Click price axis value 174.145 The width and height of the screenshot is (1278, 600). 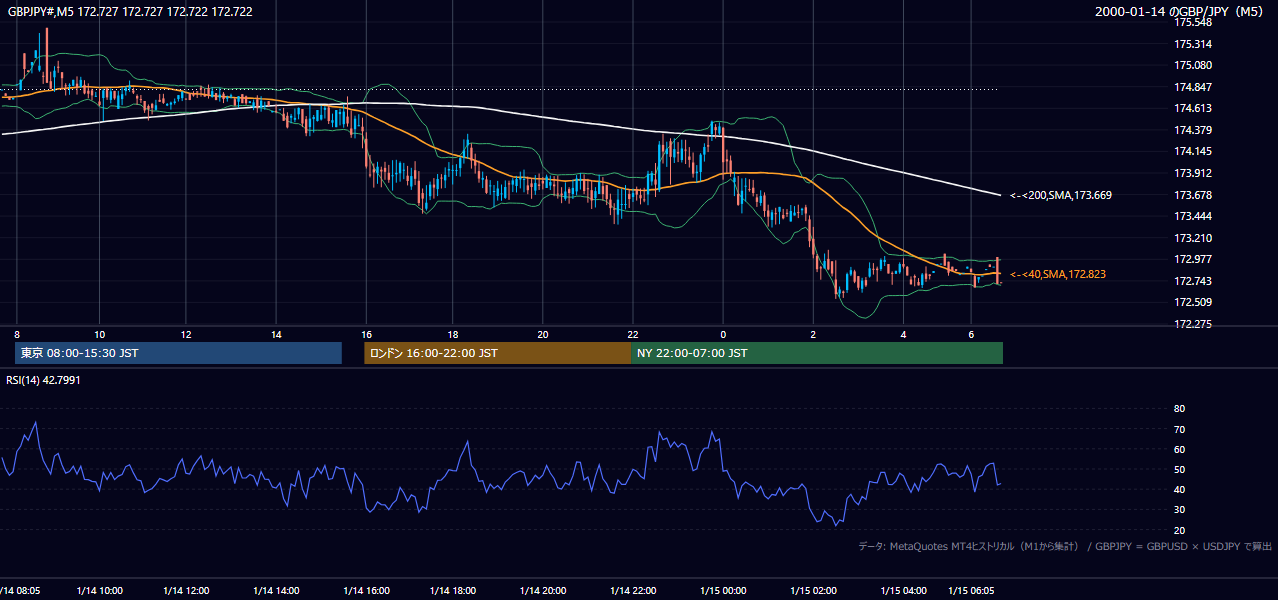(x=1193, y=152)
